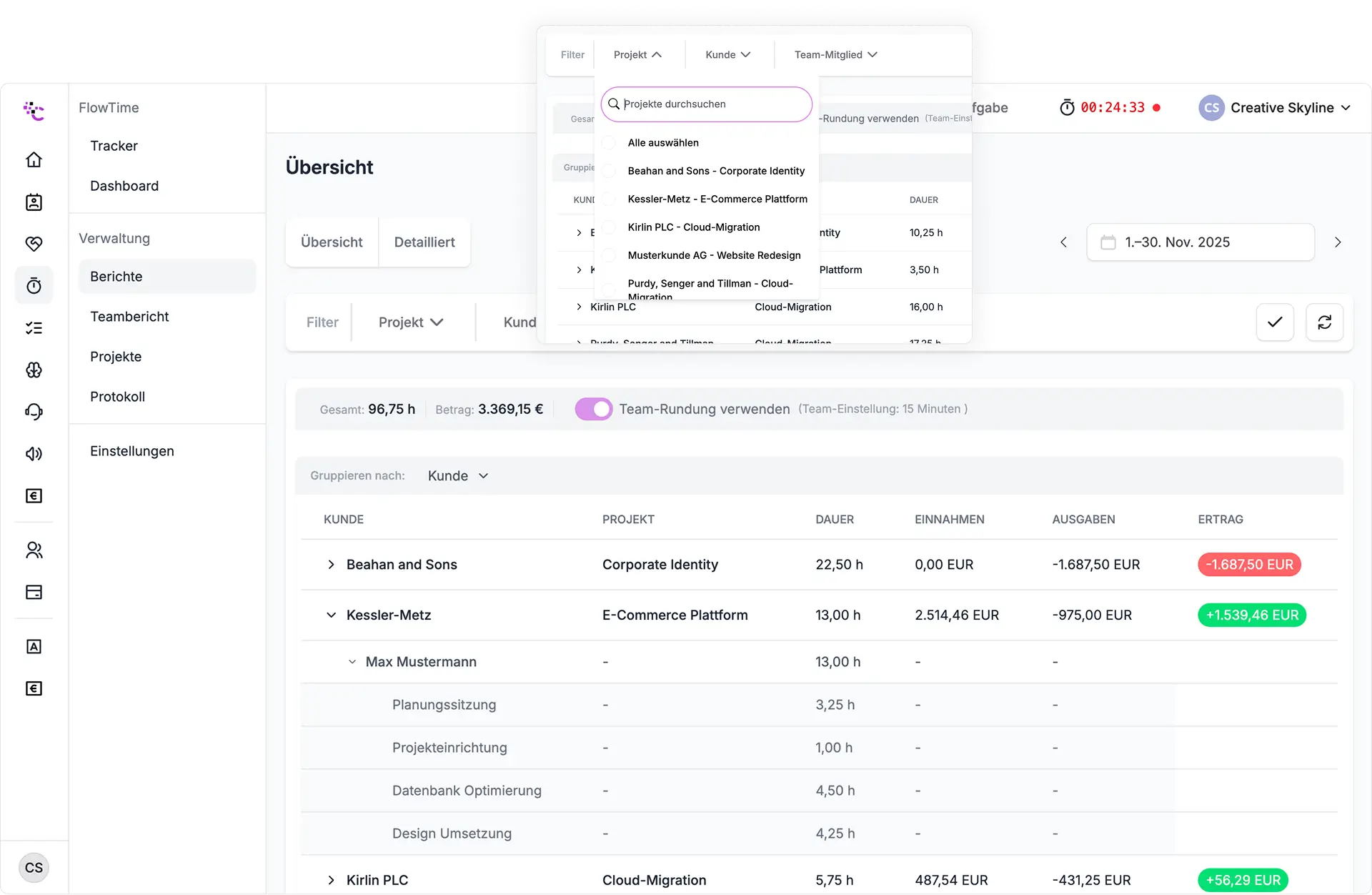Open the stopwatch time tracking icon
Viewport: 1372px width, 895px height.
coord(34,286)
